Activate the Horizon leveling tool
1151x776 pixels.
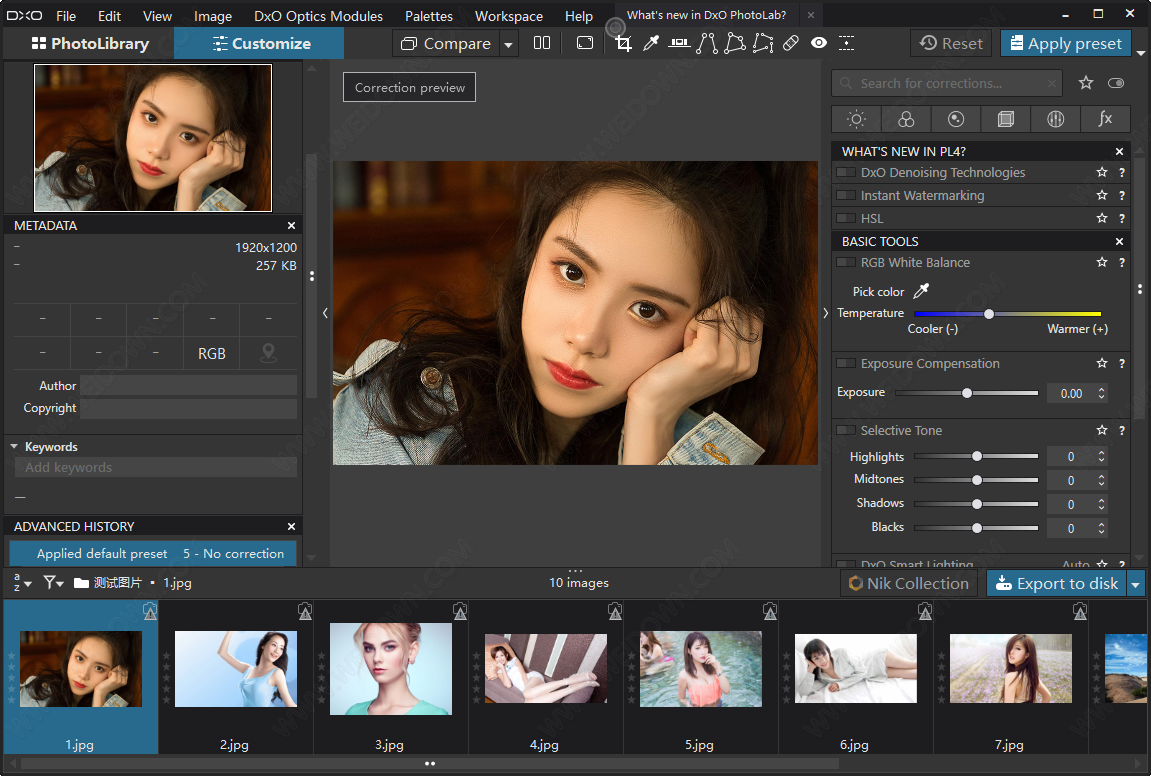pos(679,43)
